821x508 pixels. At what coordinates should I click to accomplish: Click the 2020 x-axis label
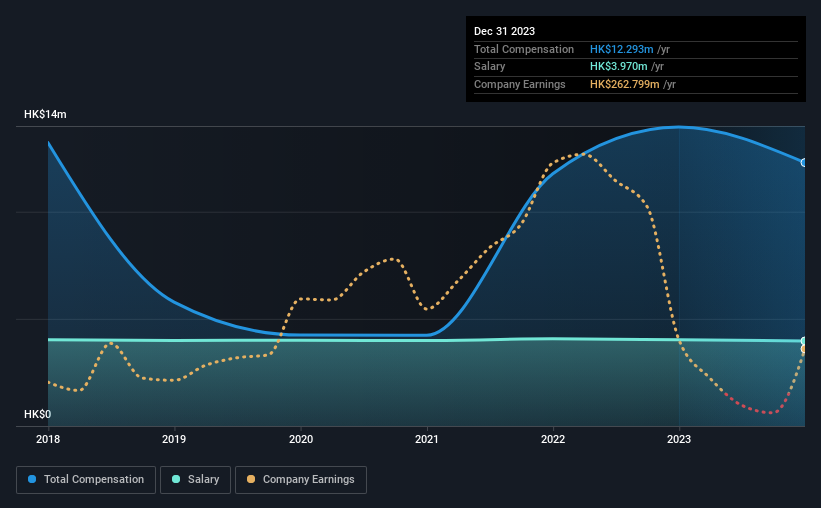pos(301,439)
